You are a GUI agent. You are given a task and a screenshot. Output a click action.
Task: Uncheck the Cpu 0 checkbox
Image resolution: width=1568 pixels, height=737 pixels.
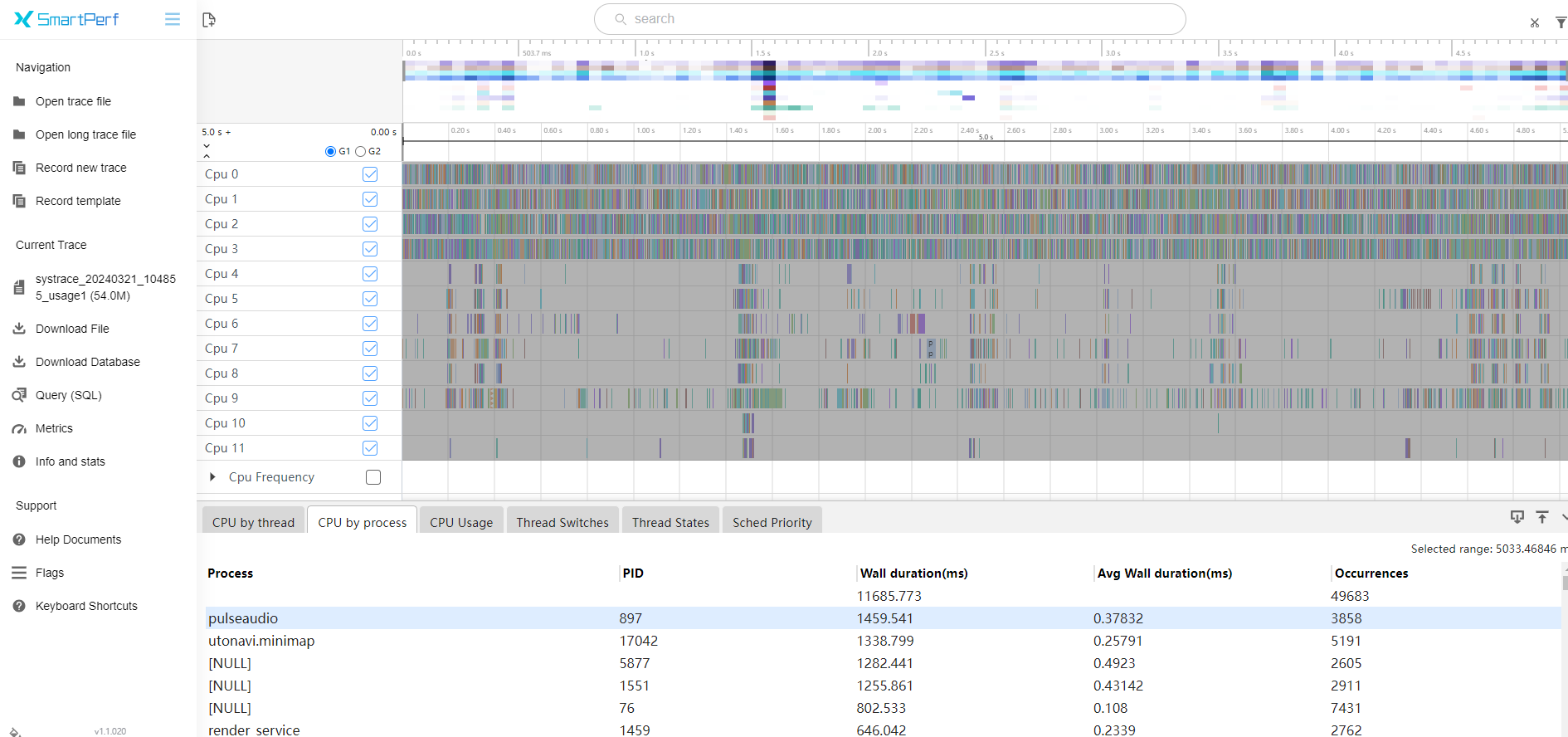370,174
